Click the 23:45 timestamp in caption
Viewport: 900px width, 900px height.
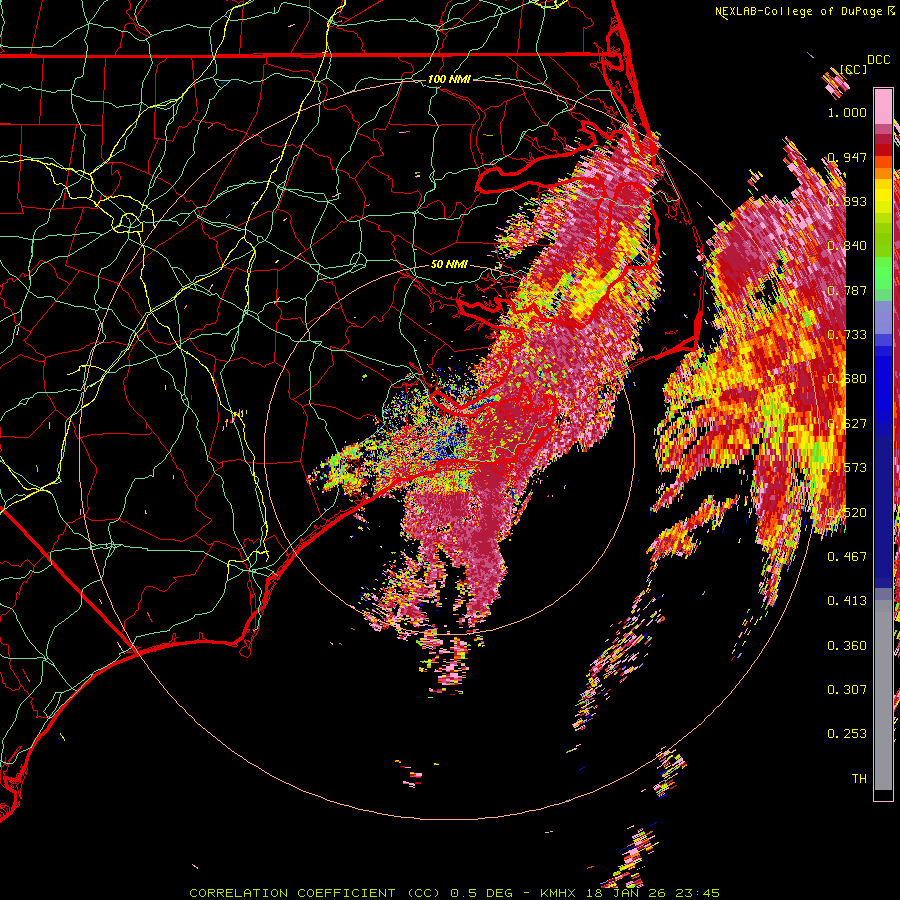point(697,893)
